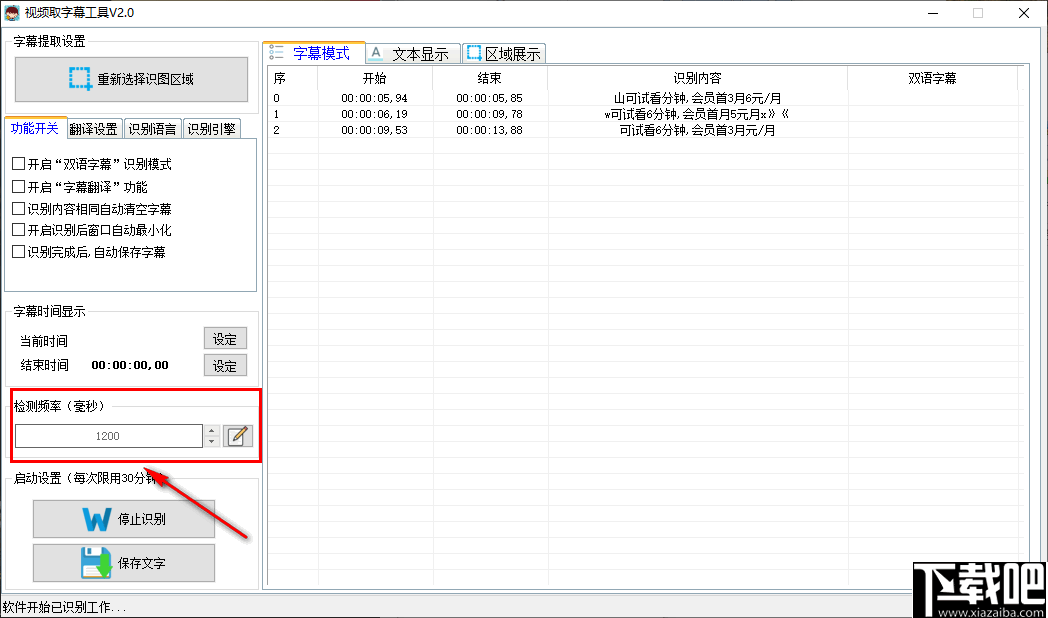The image size is (1048, 618).
Task: Check 识别完成后自动保存字幕 option
Action: click(x=17, y=252)
